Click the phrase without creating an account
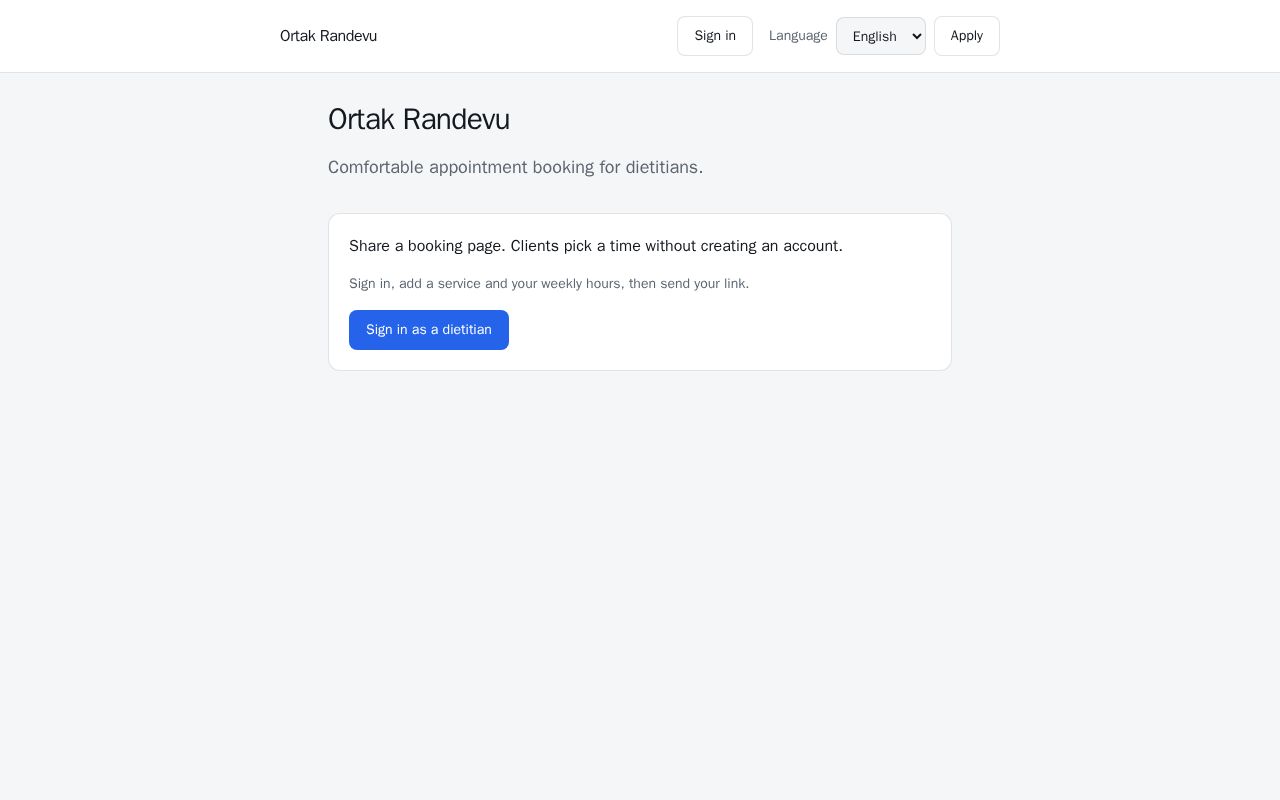 click(743, 246)
